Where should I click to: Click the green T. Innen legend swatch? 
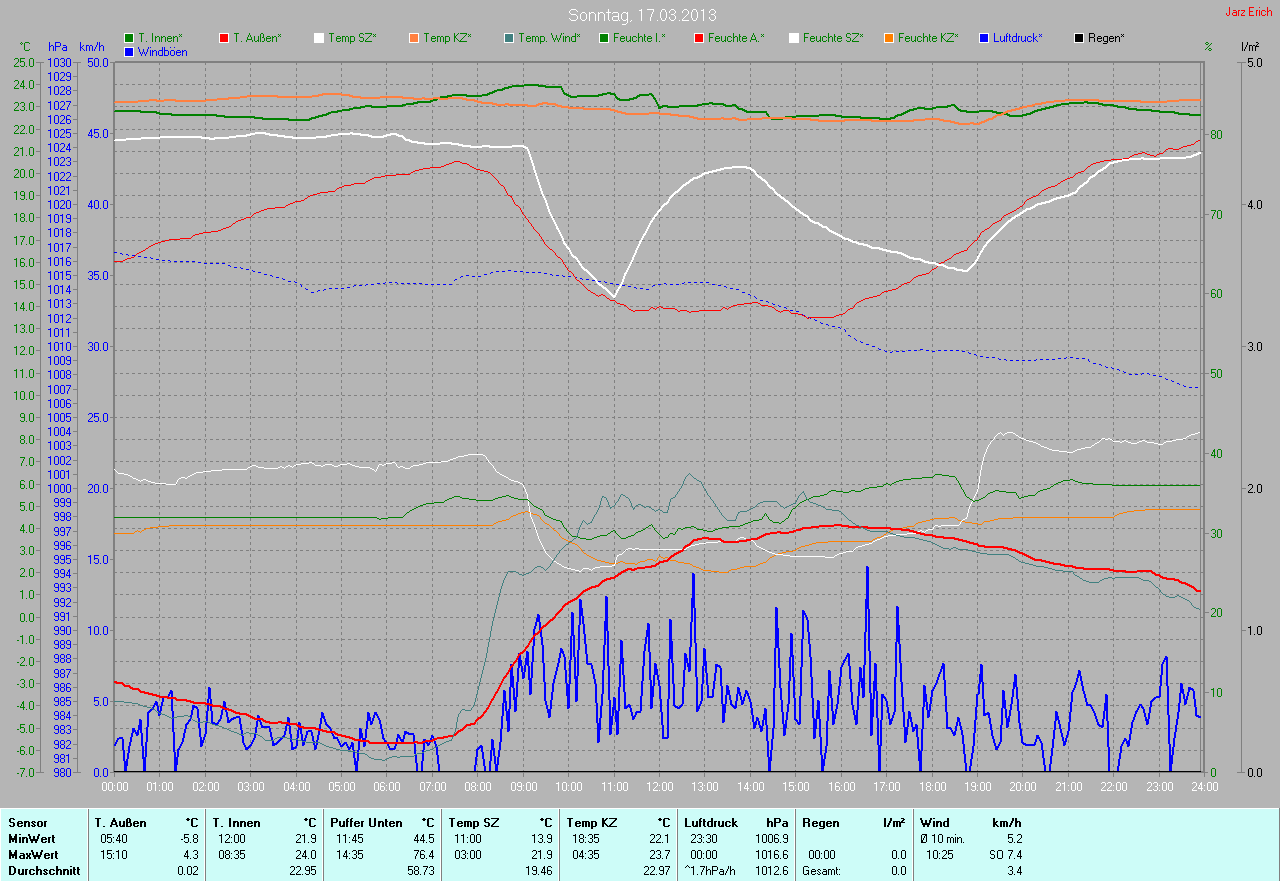129,38
